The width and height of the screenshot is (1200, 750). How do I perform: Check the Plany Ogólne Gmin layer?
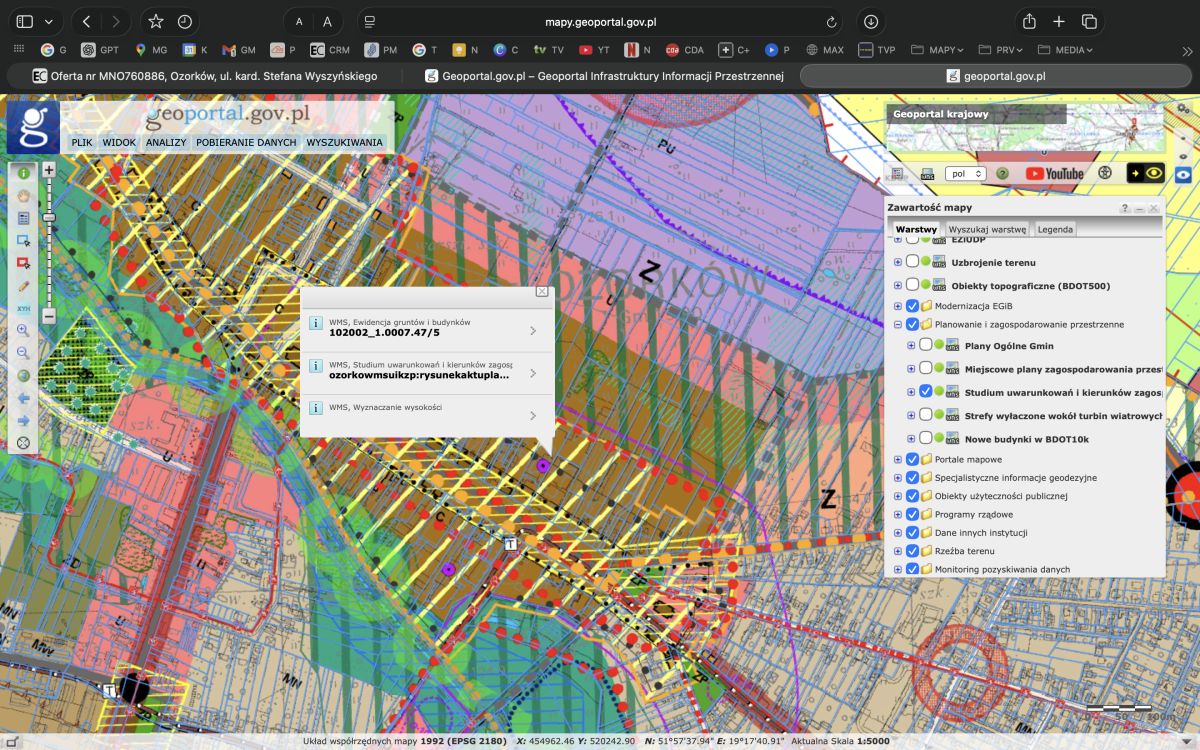[926, 346]
